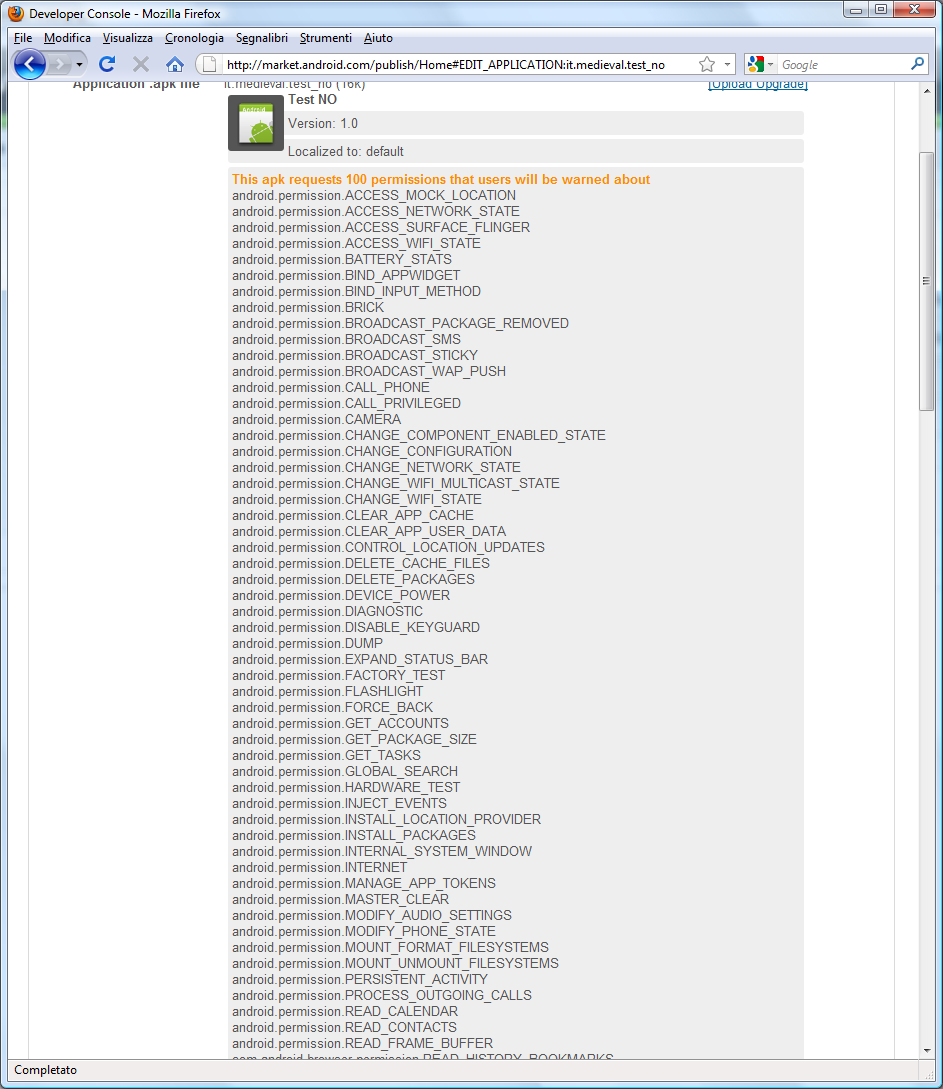Viewport: 943px width, 1089px height.
Task: Select the CLEAR_APP_CACHE permission line
Action: pos(353,515)
